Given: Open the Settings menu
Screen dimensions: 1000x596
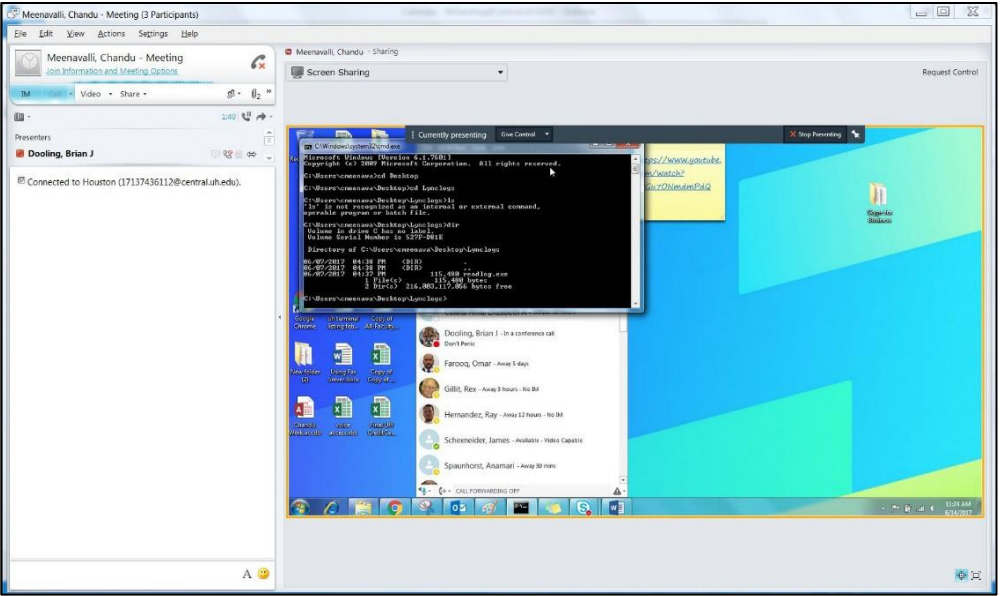Looking at the screenshot, I should coord(153,34).
